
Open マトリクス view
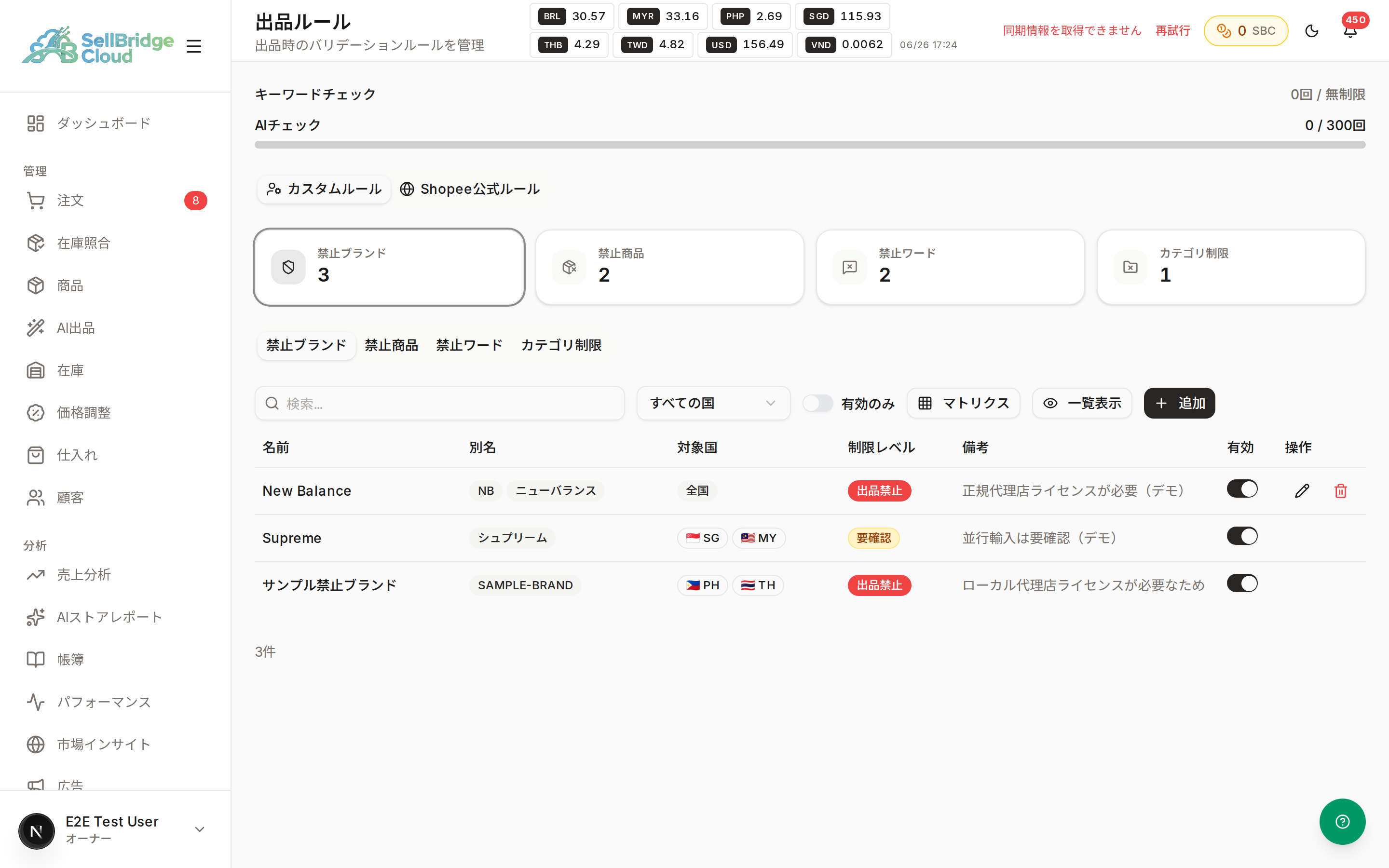963,403
